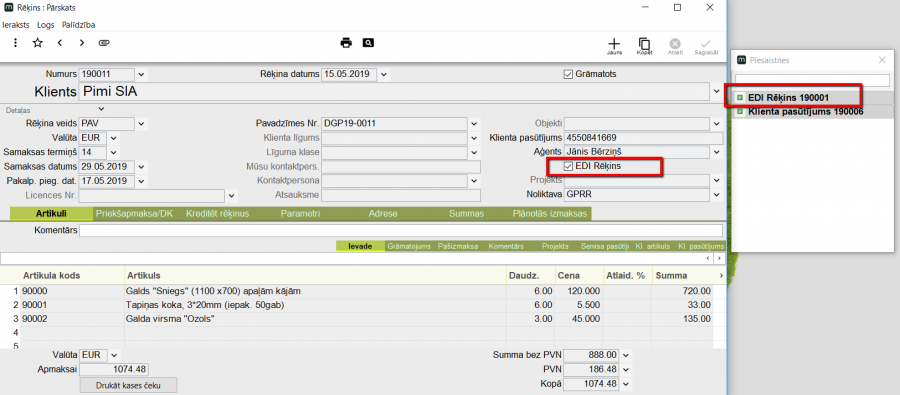This screenshot has height=395, width=900.
Task: Click the Atsauksme input field
Action: tap(401, 195)
